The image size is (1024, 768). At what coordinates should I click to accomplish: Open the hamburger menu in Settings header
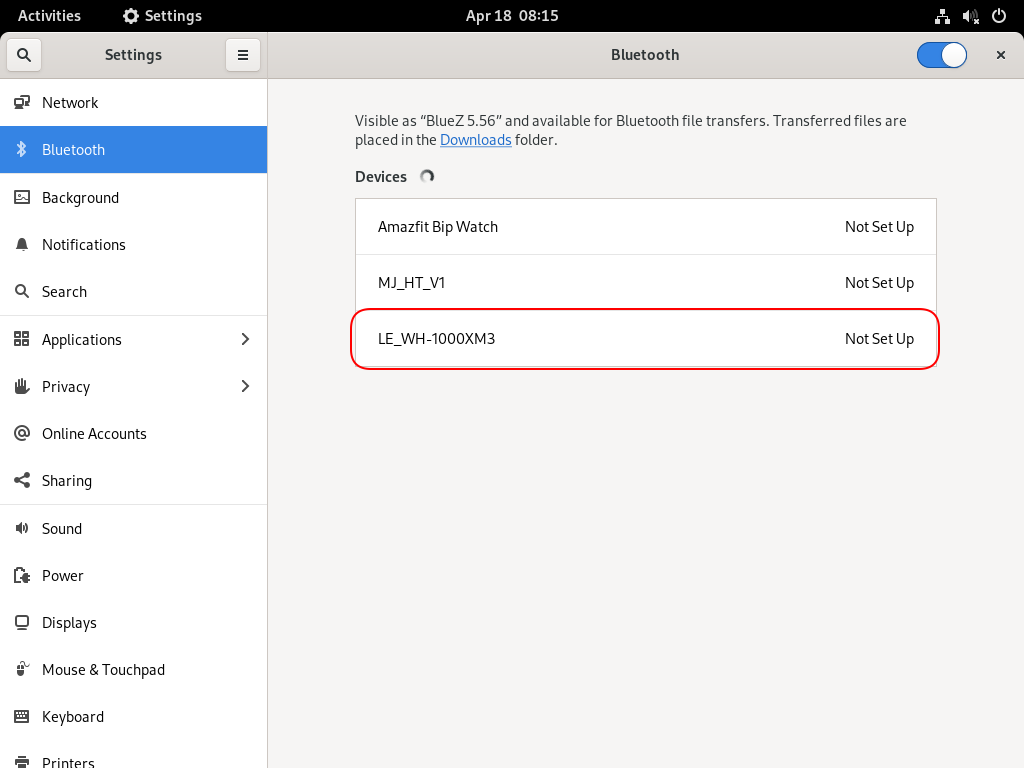(242, 55)
